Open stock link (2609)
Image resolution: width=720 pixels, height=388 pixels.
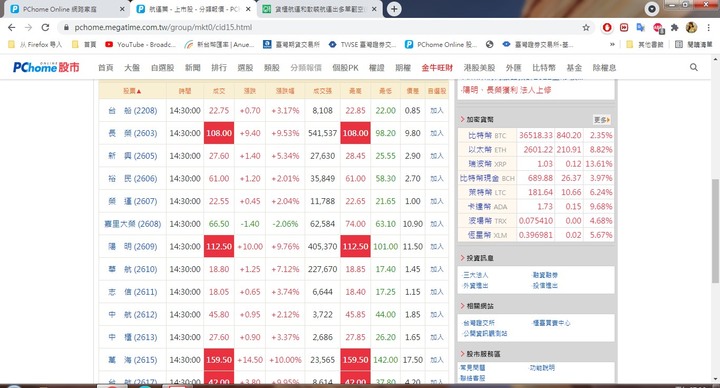133,247
